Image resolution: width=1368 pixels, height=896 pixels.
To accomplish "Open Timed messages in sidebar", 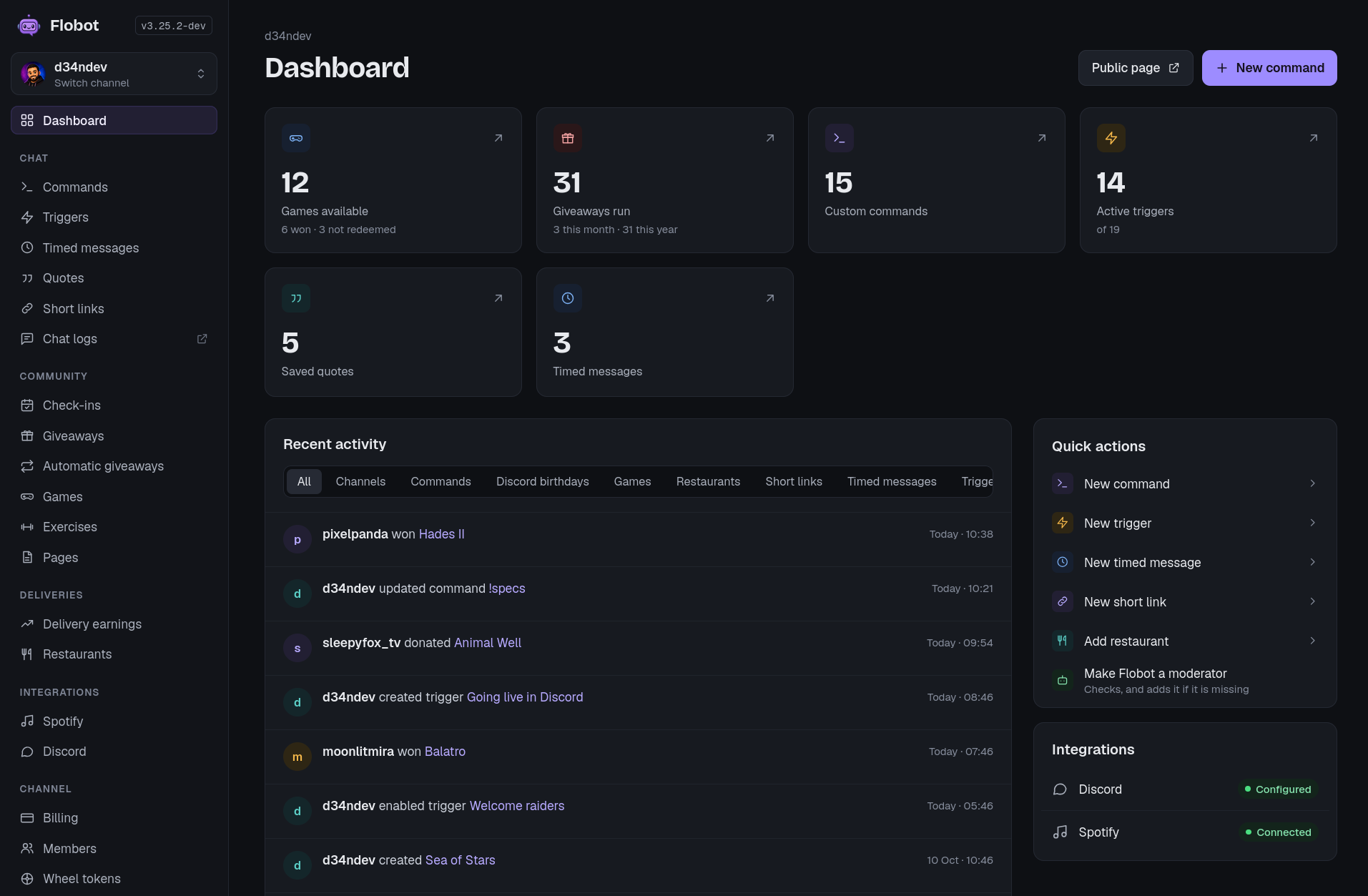I will 114,248.
